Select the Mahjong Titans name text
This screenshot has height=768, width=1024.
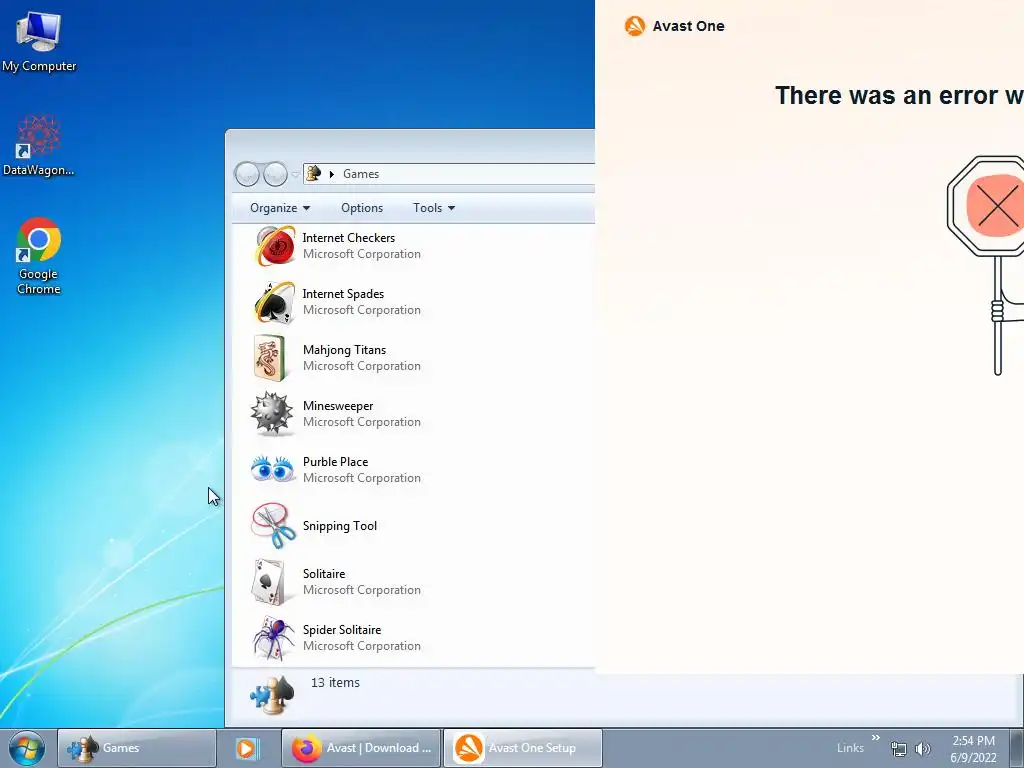[344, 350]
